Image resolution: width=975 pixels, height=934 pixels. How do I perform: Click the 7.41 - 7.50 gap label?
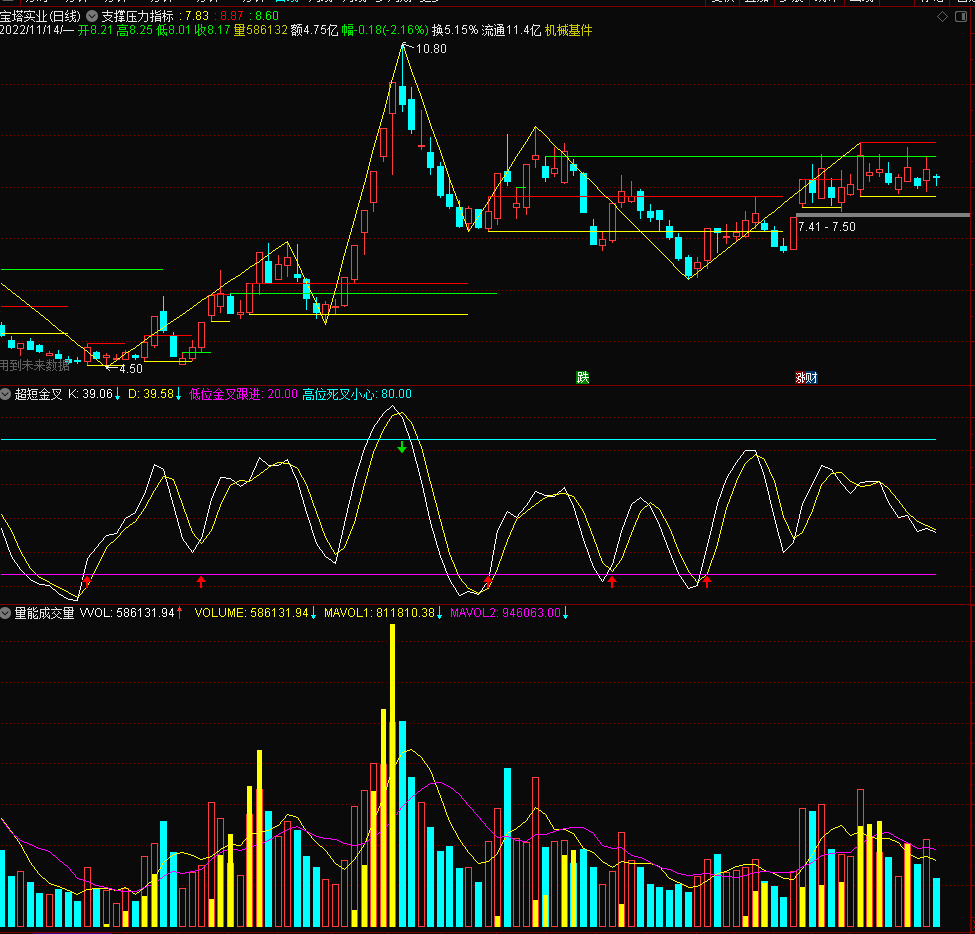(x=827, y=227)
